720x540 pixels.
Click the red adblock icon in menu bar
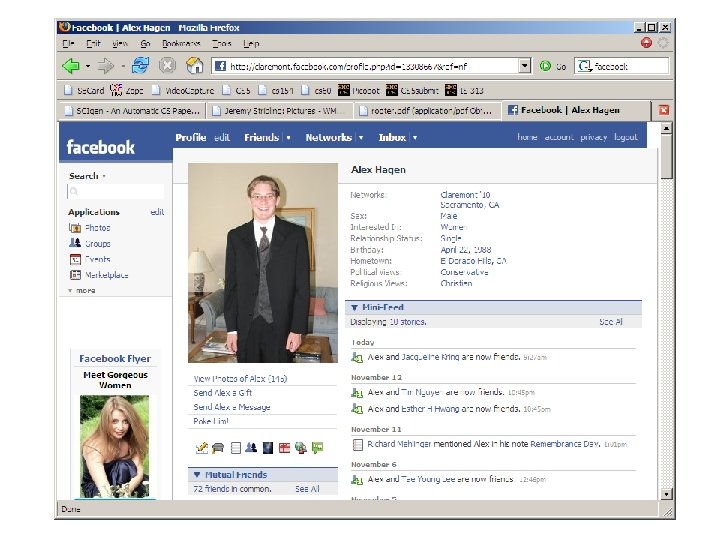pyautogui.click(x=646, y=43)
